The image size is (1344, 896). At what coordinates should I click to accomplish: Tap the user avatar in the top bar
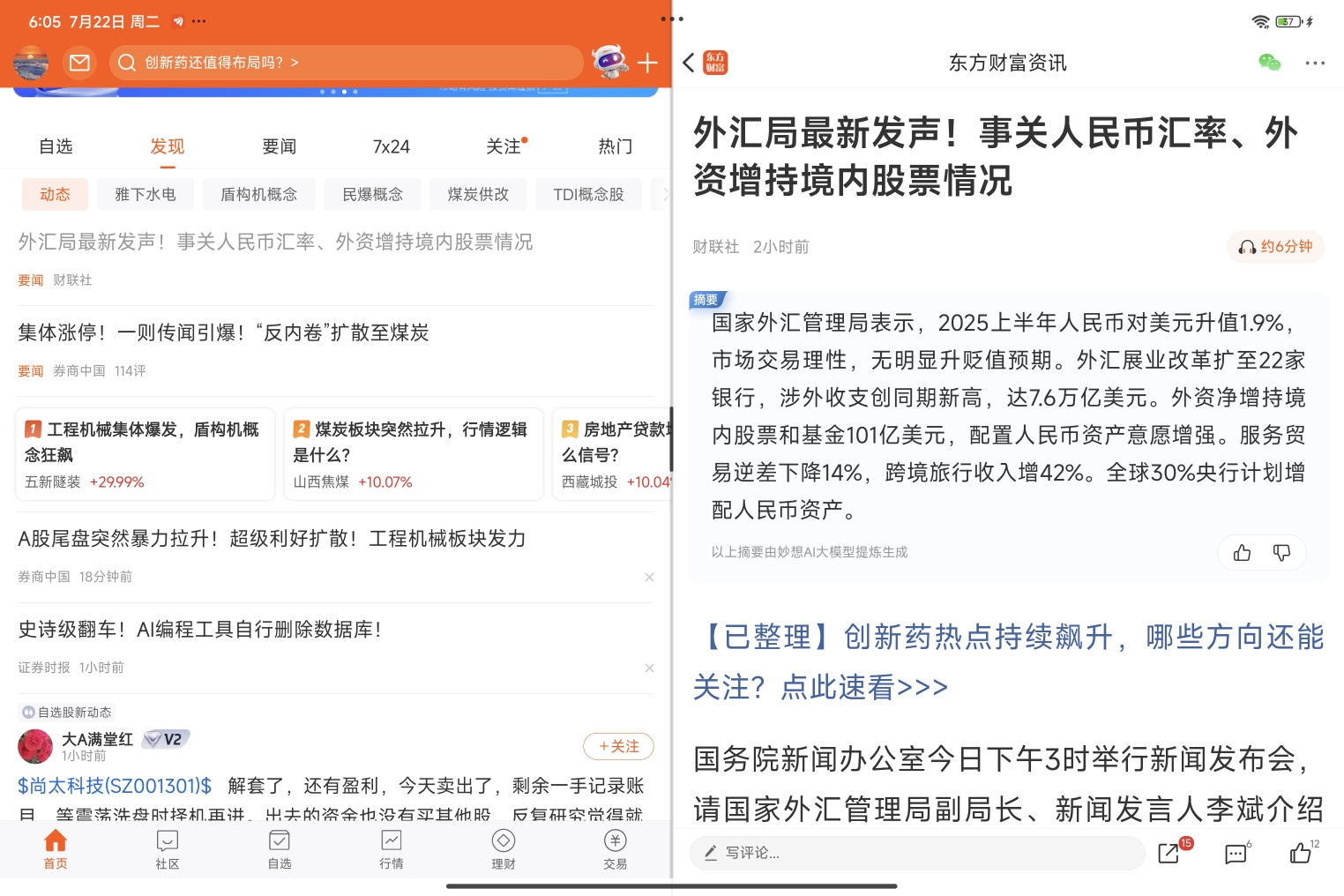(x=32, y=63)
